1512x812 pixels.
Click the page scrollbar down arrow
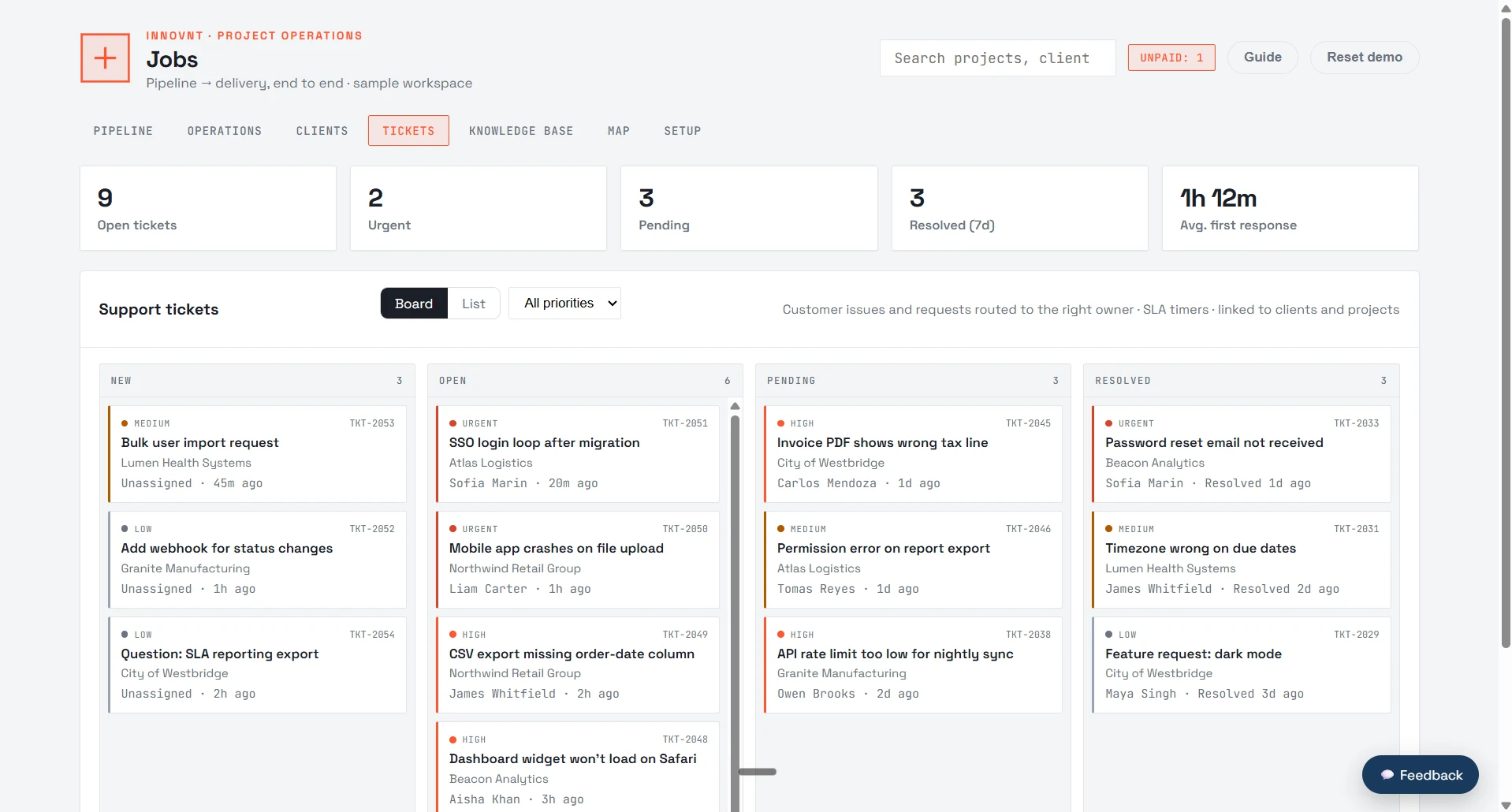tap(1506, 805)
